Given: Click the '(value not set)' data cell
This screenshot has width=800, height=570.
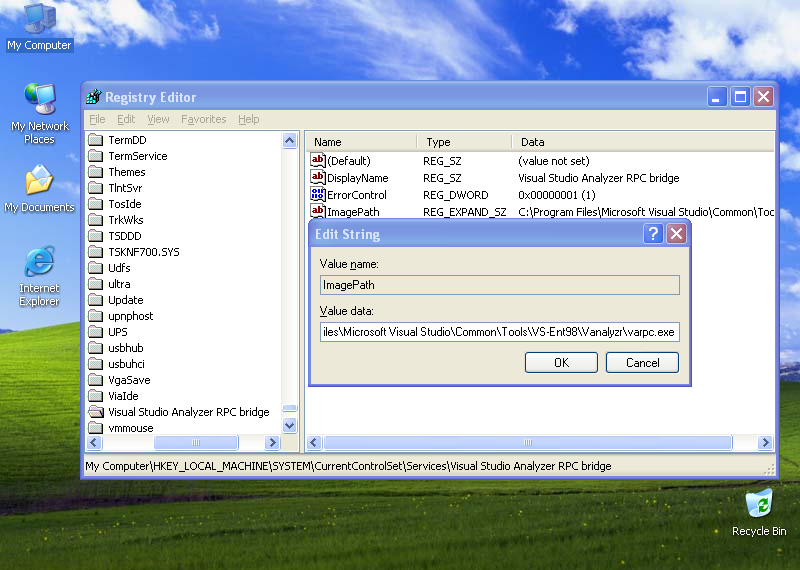Looking at the screenshot, I should 554,161.
